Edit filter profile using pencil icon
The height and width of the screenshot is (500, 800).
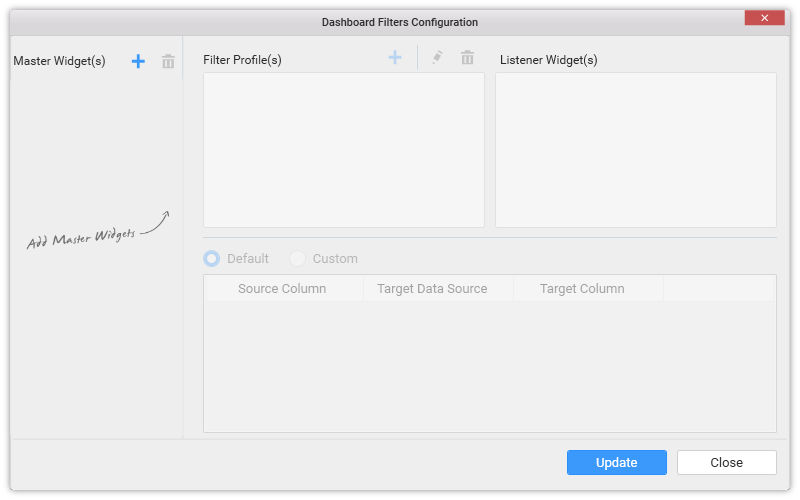pyautogui.click(x=437, y=57)
